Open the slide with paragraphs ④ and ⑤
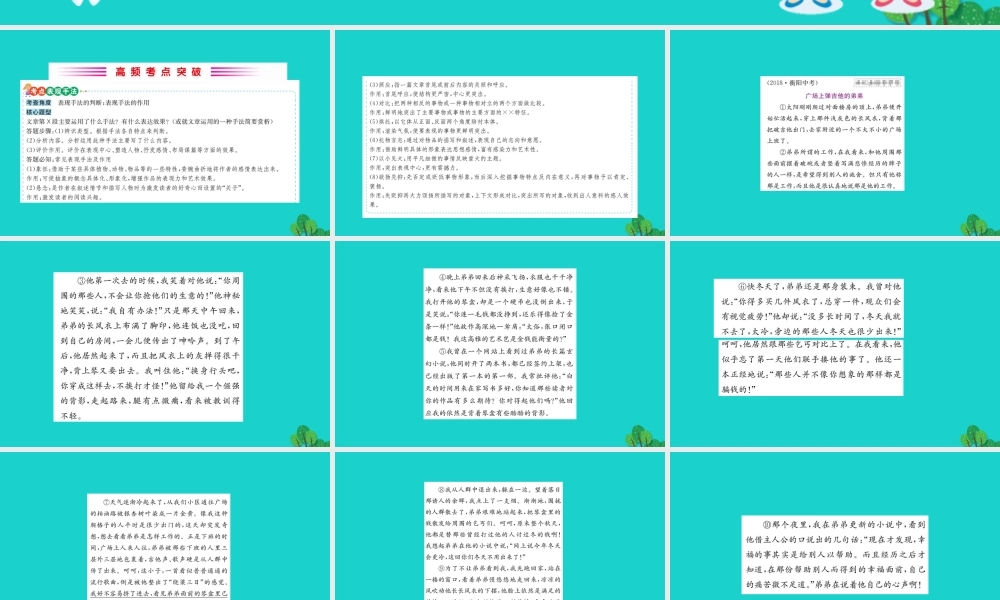The image size is (1000, 600). point(500,344)
